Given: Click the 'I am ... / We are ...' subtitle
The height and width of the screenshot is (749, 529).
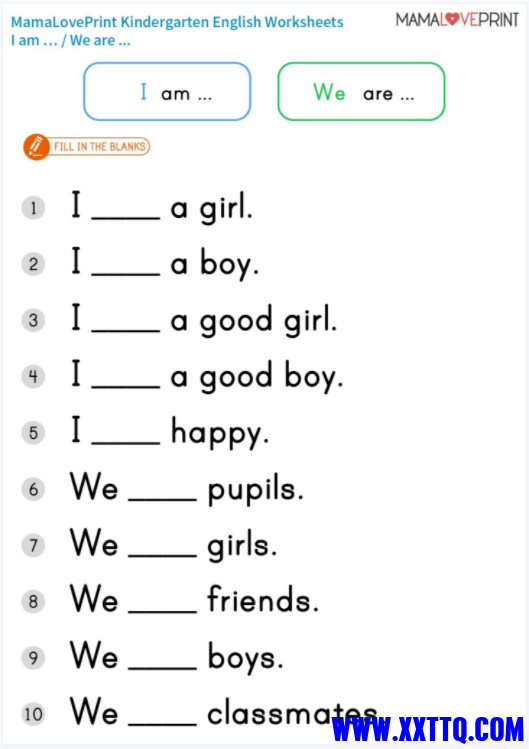Looking at the screenshot, I should [71, 41].
